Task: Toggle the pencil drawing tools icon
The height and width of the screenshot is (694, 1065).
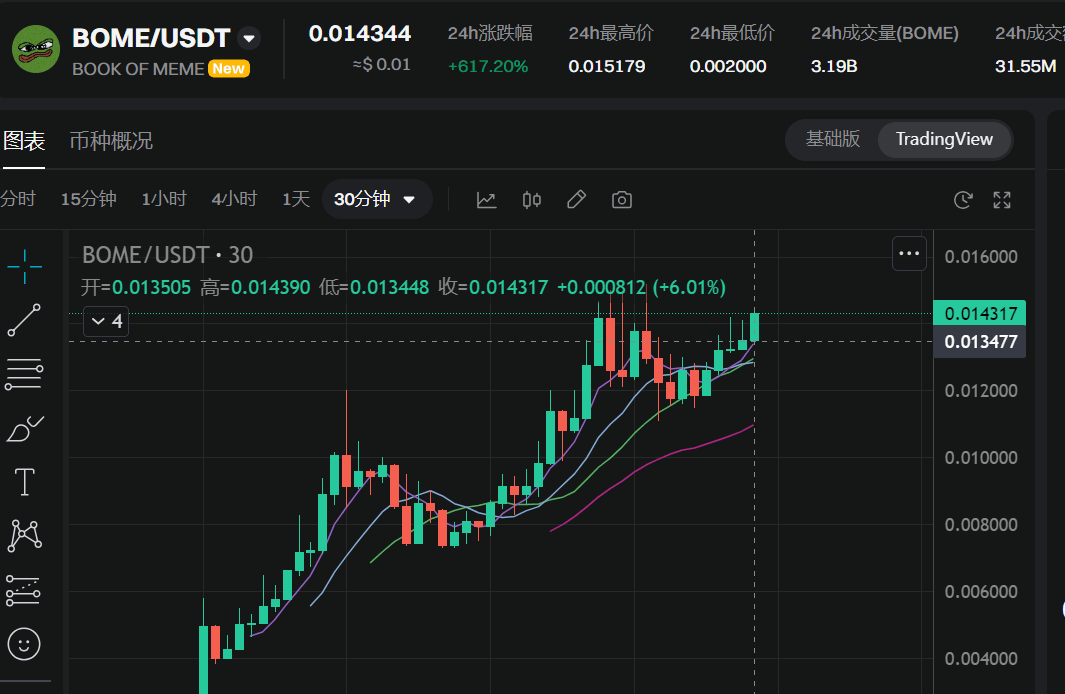Action: [577, 200]
